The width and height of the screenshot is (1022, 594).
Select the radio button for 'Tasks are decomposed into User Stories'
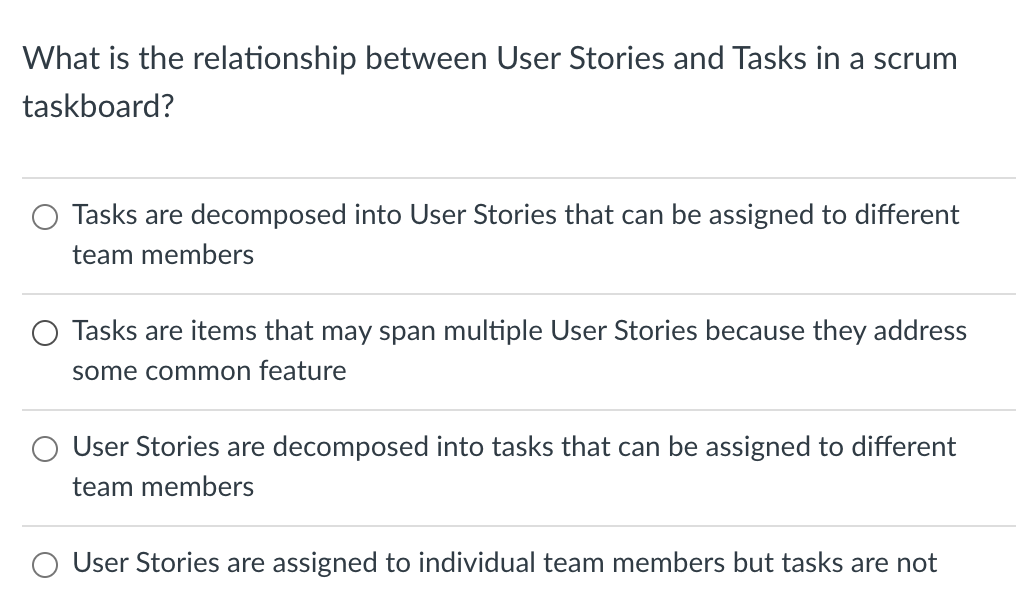44,216
